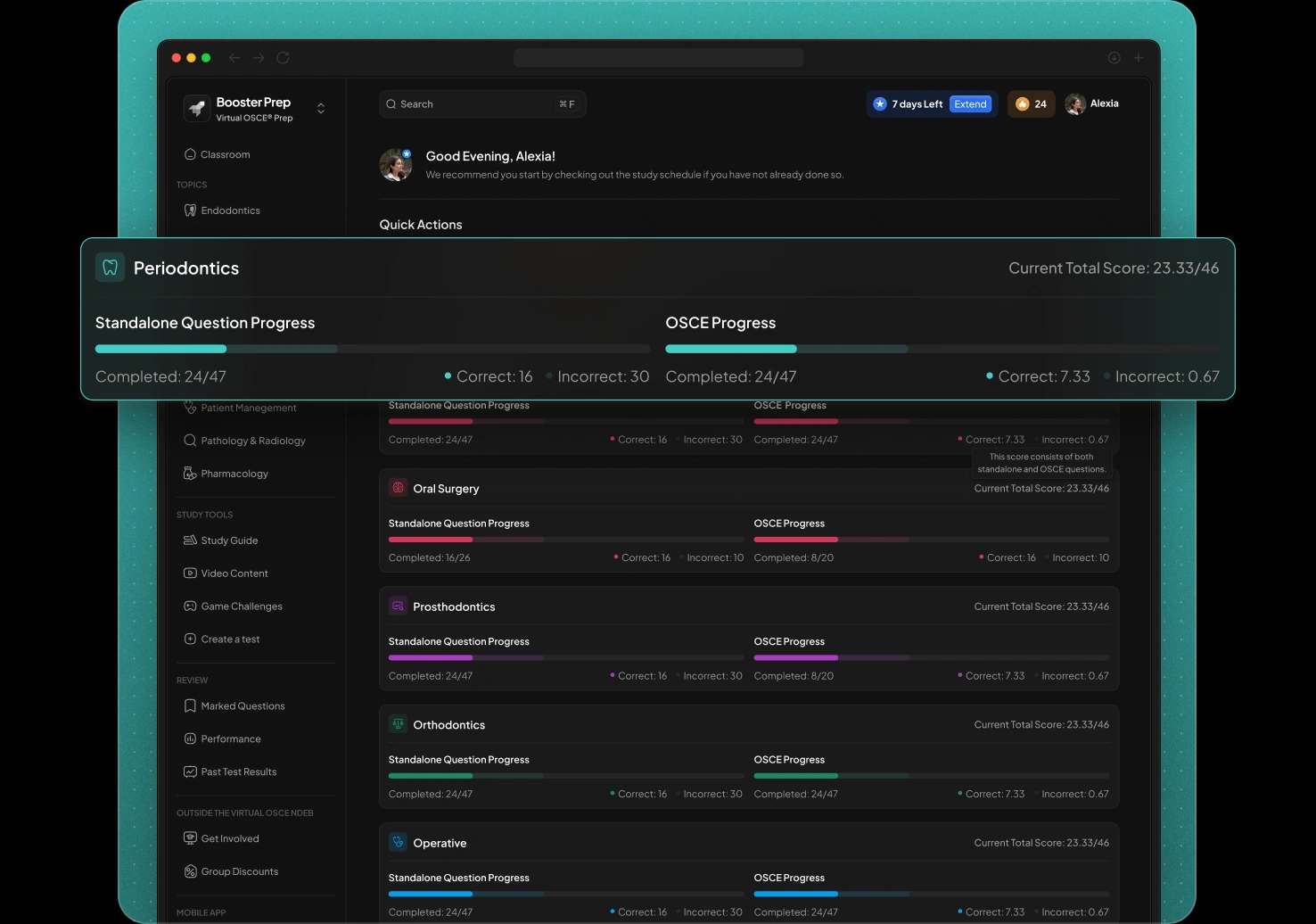Click the Create a test plus icon
The width and height of the screenshot is (1316, 924).
coord(190,639)
